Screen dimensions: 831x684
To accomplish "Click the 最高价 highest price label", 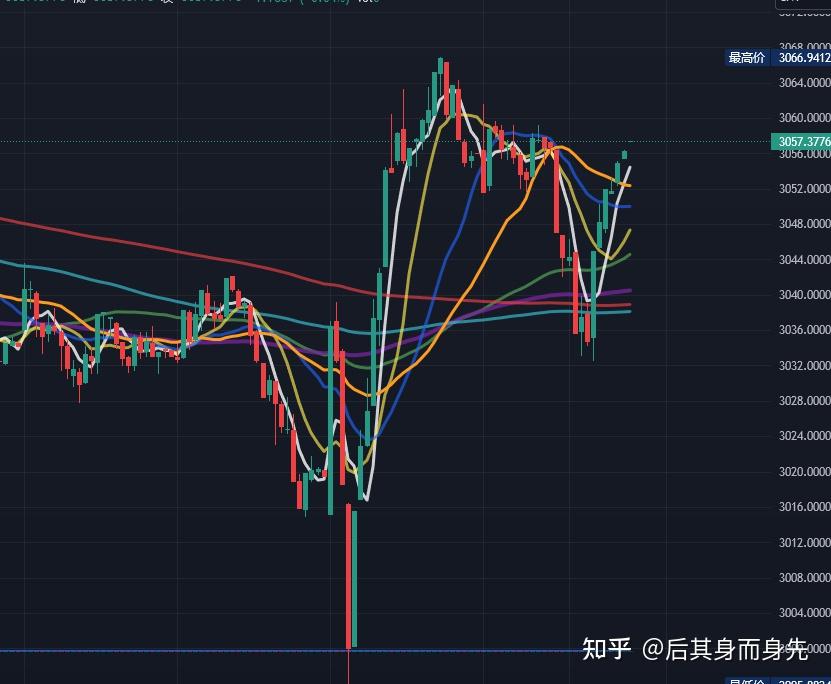I will (746, 58).
